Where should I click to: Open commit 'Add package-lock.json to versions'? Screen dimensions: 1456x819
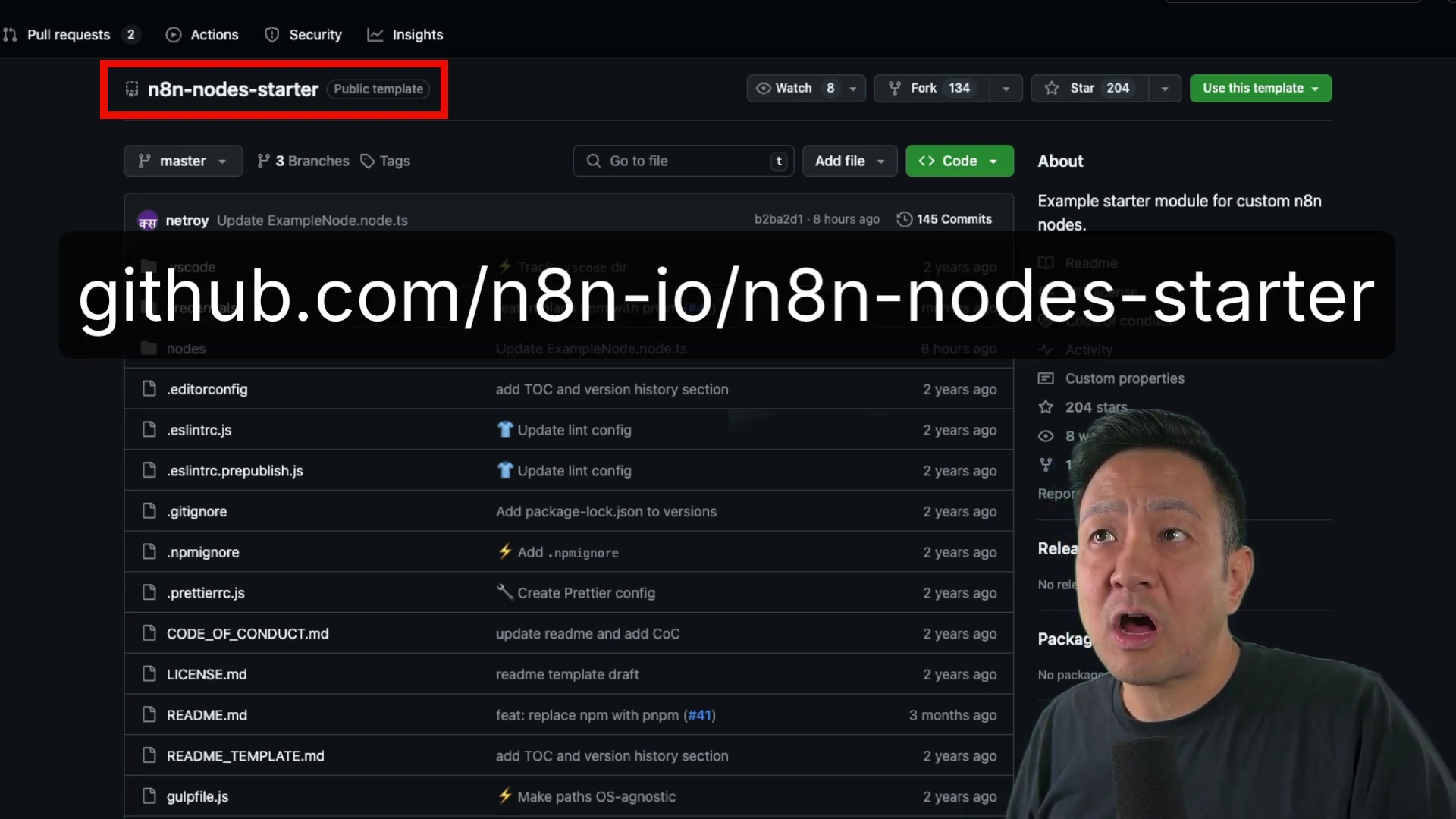point(607,512)
